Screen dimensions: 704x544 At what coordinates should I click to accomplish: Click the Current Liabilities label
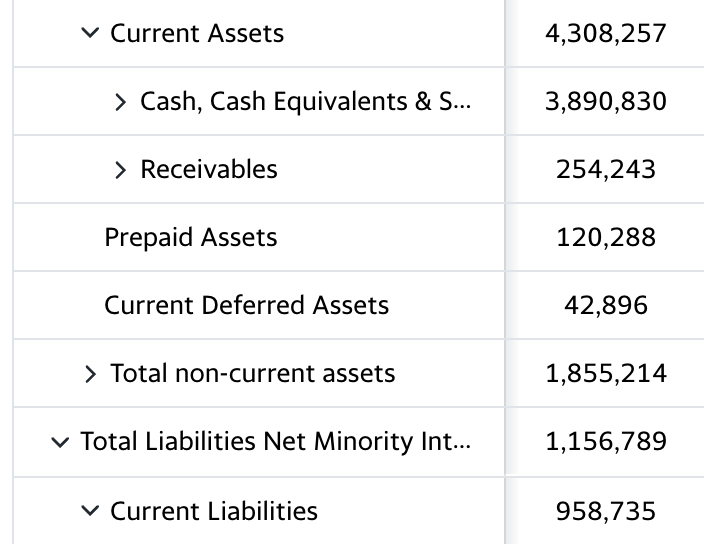coord(214,511)
